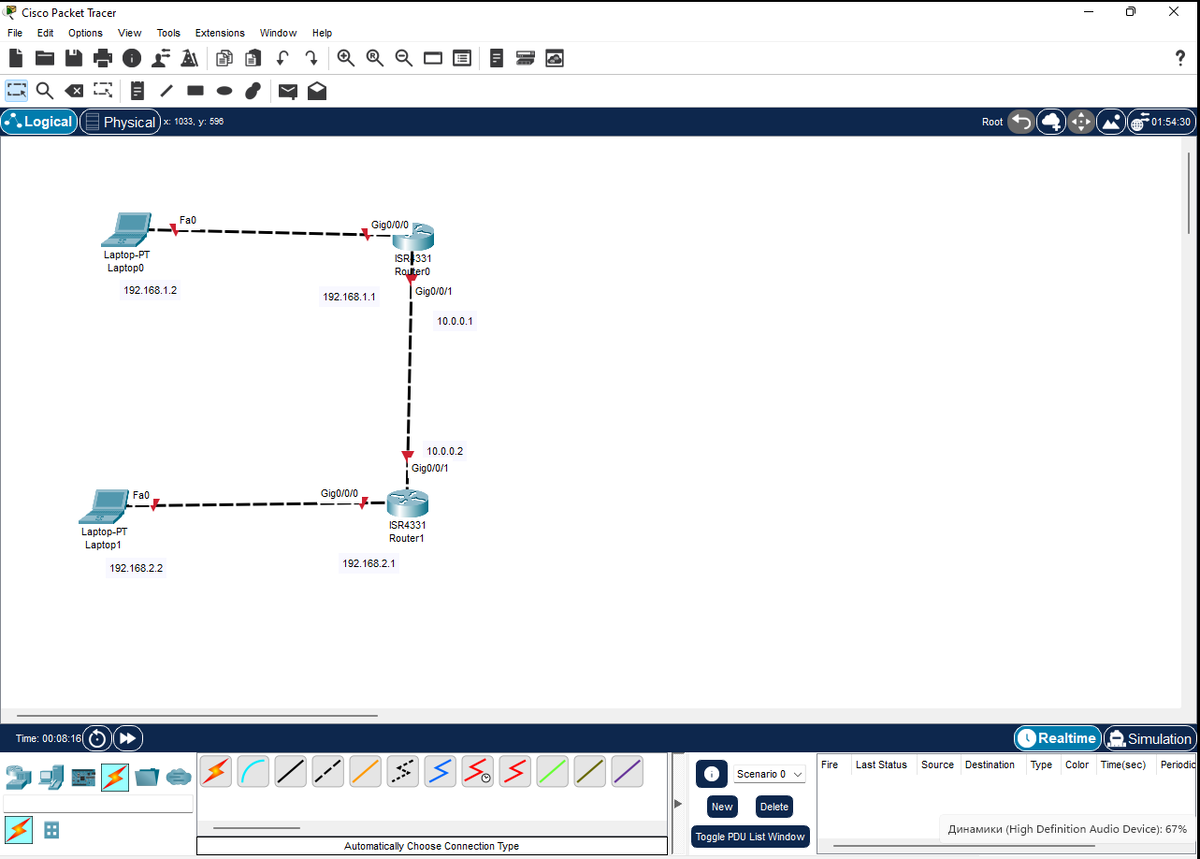
Task: Click Toggle PDU List Window
Action: point(750,836)
